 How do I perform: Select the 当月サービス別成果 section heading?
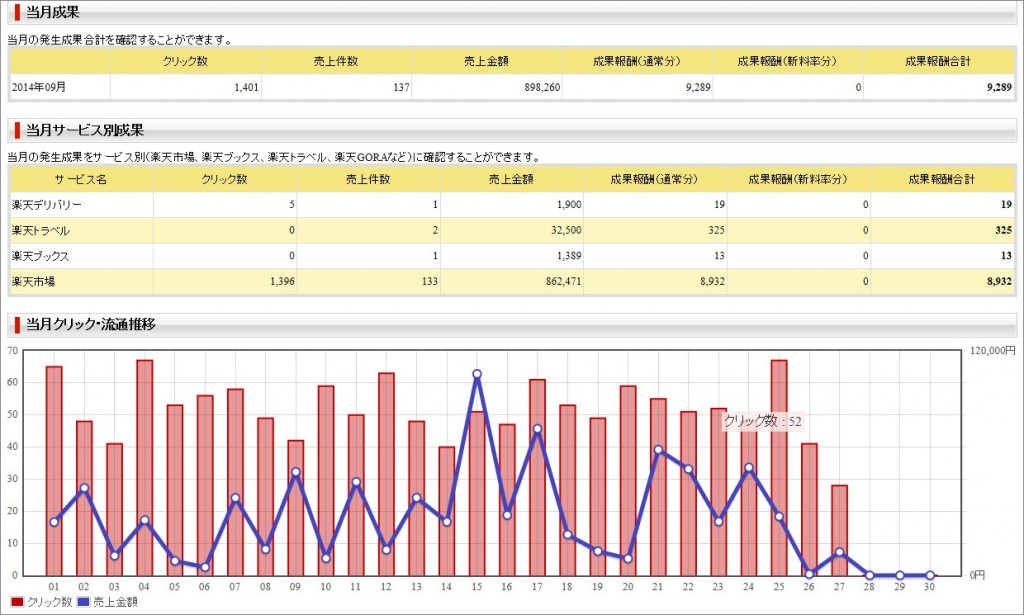[85, 130]
